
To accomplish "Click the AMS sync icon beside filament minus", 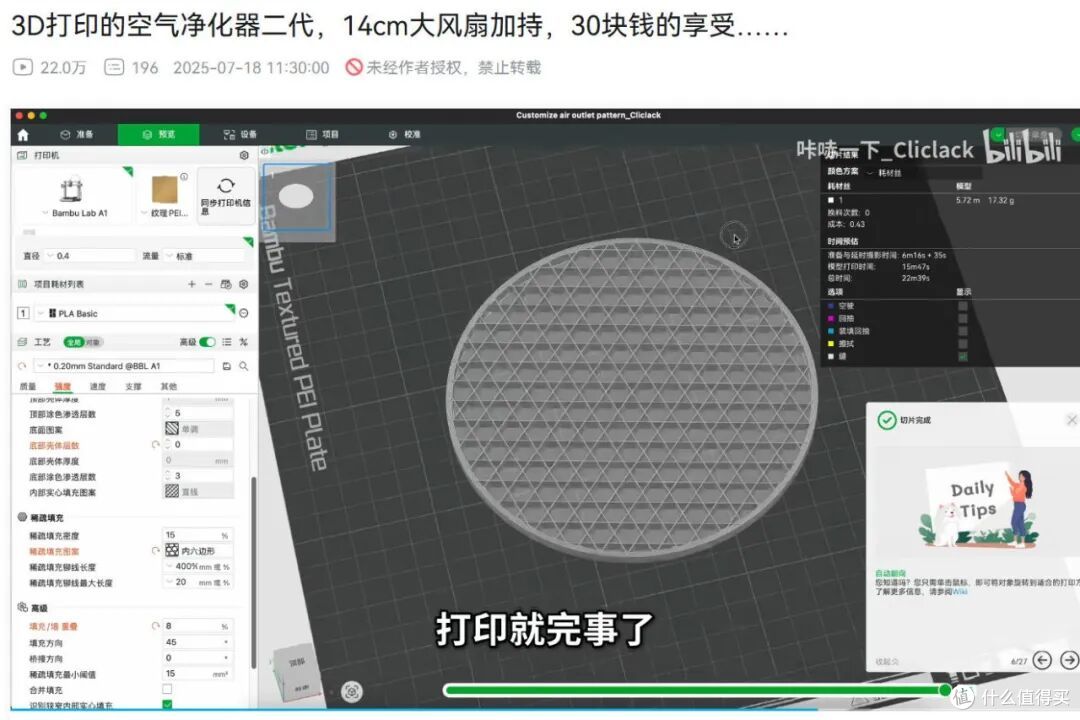I will (226, 284).
